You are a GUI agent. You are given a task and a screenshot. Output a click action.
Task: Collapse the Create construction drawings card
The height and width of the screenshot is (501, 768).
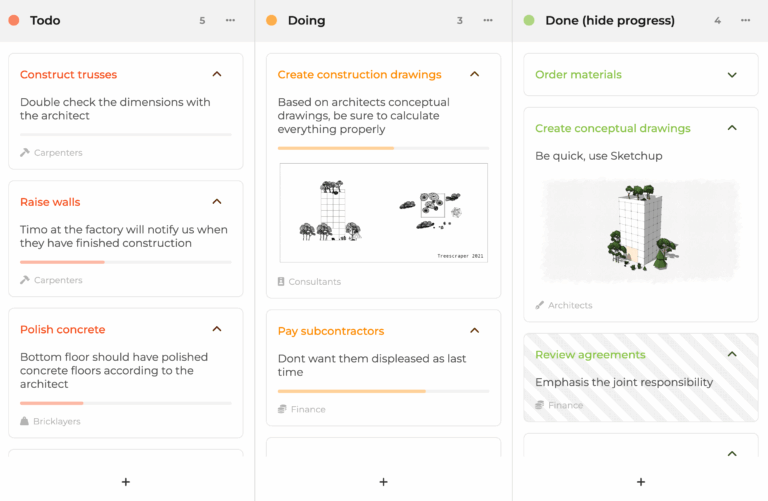pos(475,74)
